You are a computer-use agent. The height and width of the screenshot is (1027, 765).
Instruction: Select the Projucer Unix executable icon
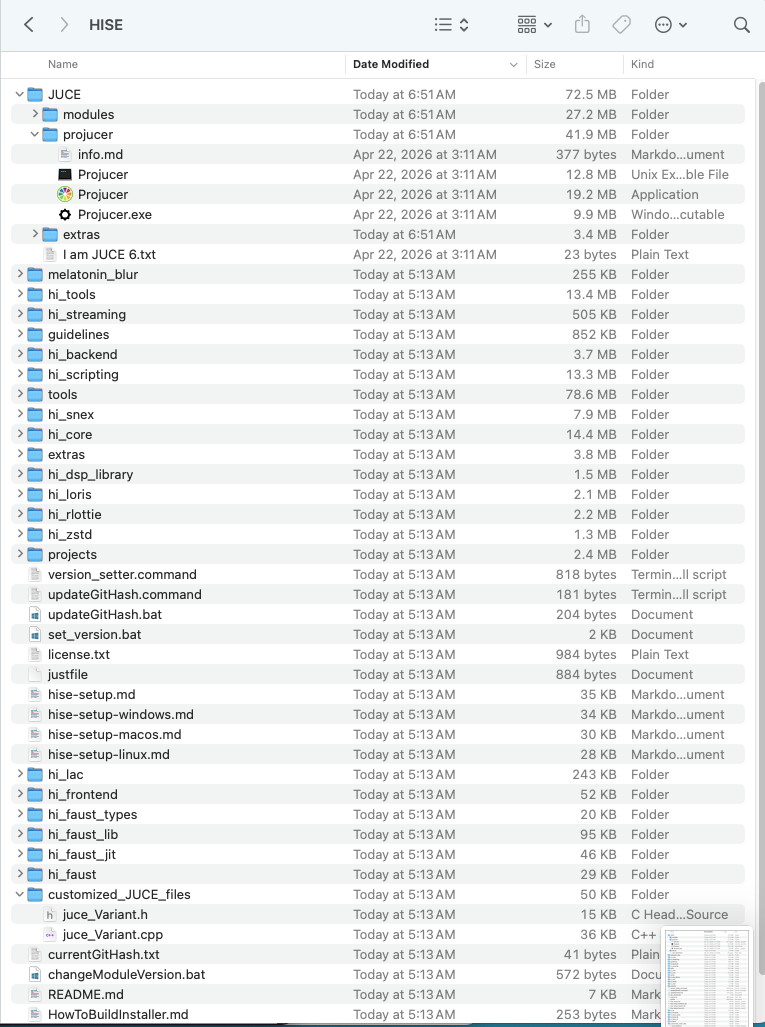tap(65, 174)
